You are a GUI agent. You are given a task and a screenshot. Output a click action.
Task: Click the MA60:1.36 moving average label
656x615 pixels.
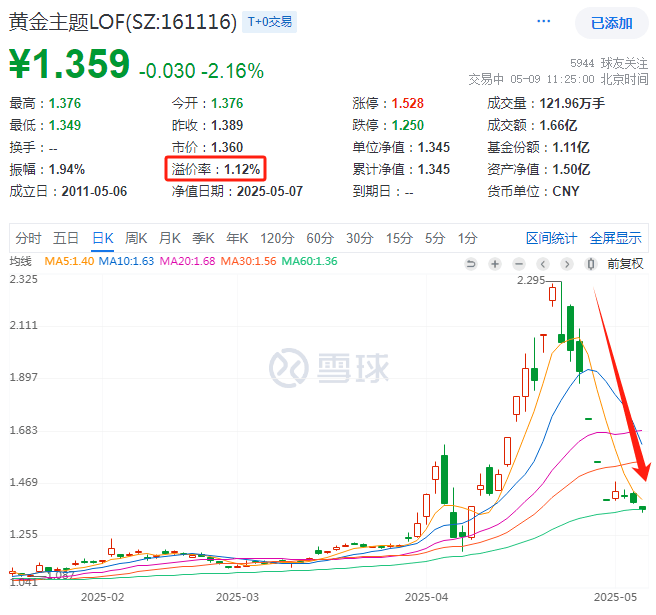309,261
